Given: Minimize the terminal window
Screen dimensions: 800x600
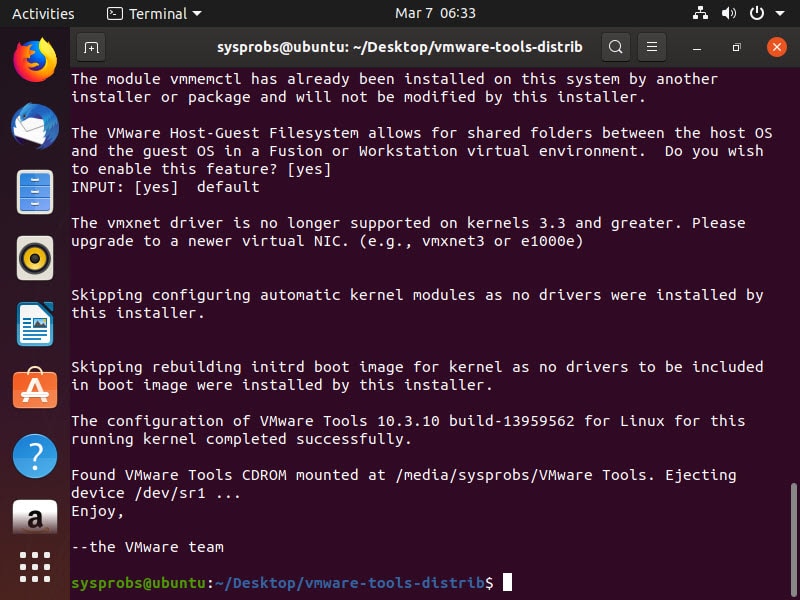Looking at the screenshot, I should click(x=697, y=47).
